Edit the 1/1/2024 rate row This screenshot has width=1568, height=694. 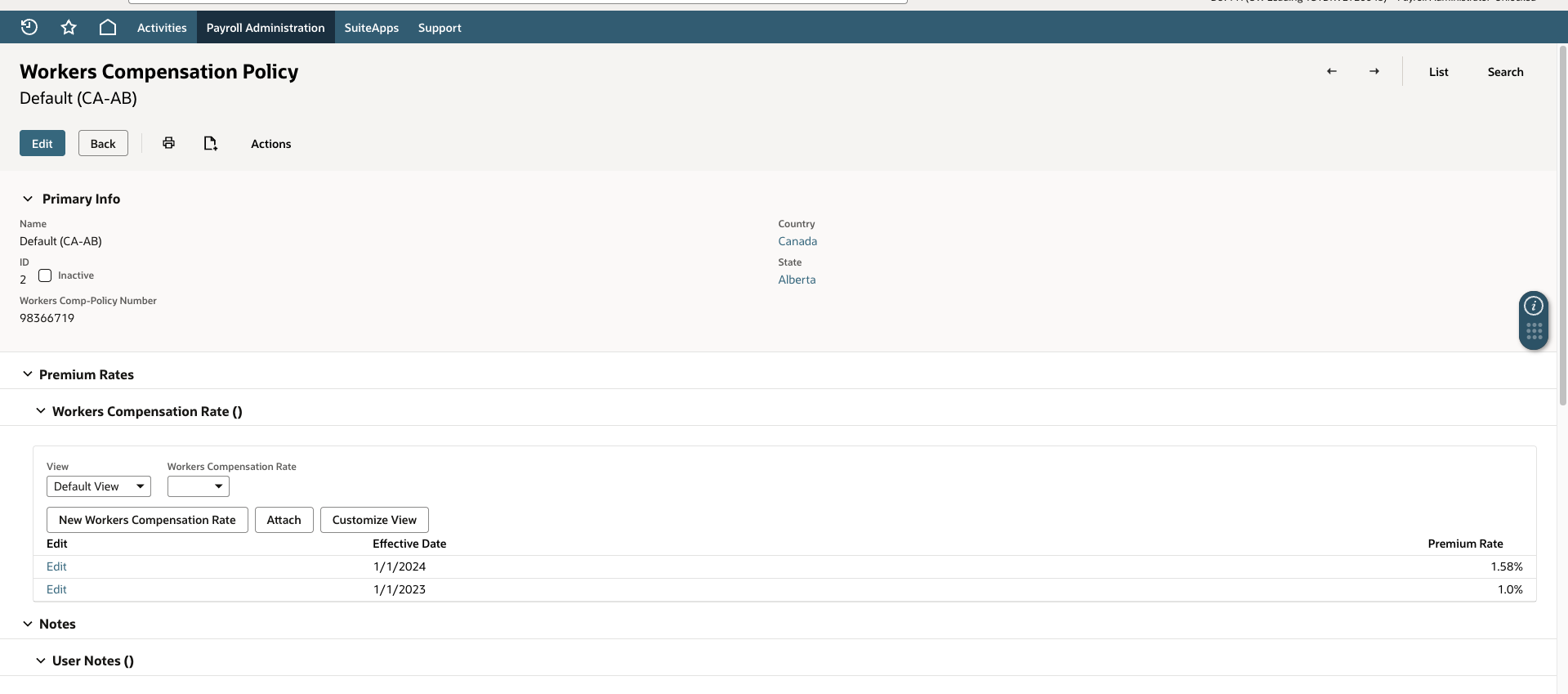(x=56, y=566)
